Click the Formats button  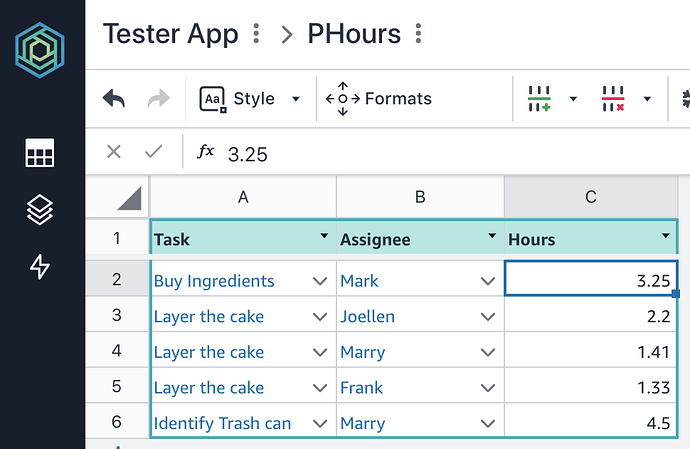[x=379, y=98]
